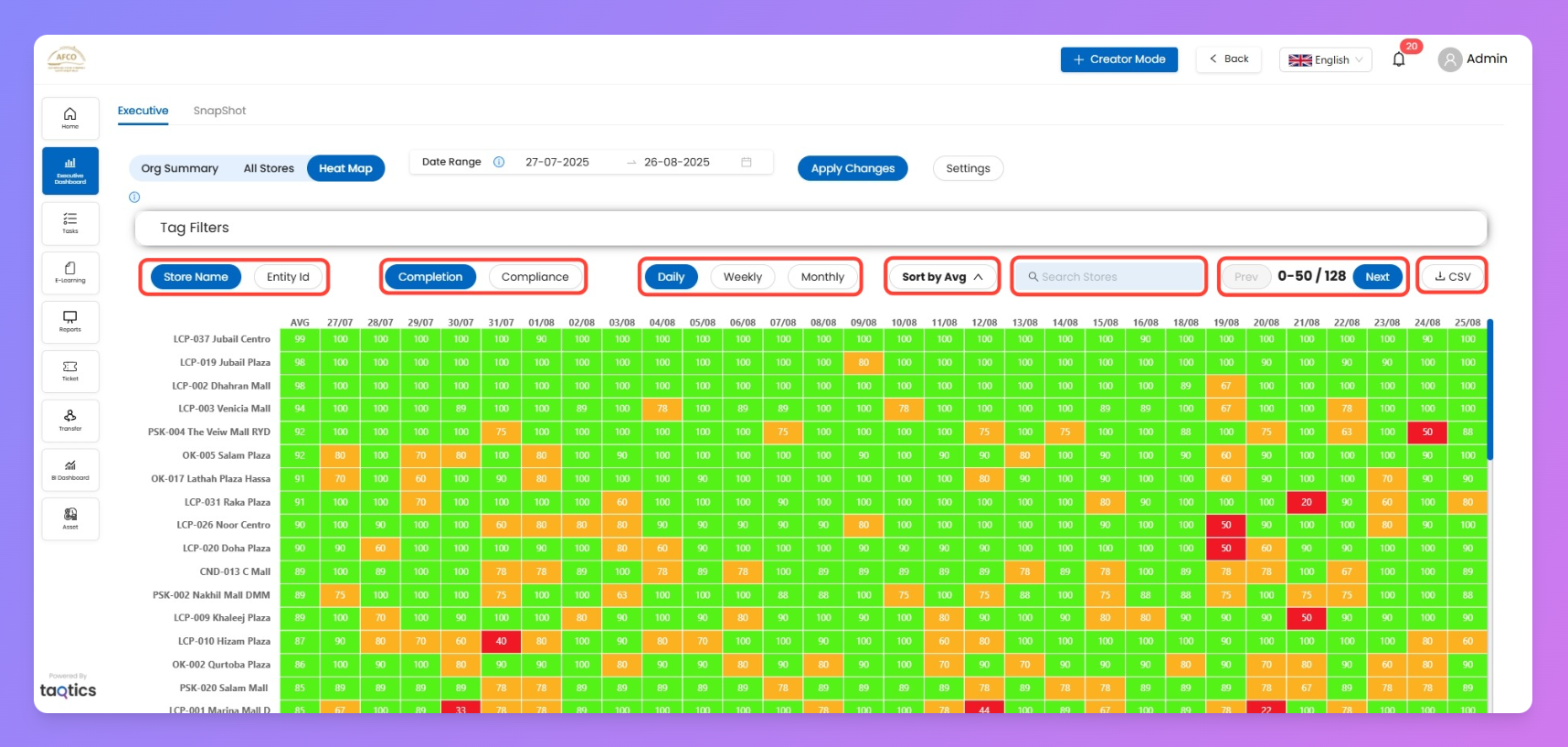Switch to the SnapShot tab
Image resolution: width=1568 pixels, height=747 pixels.
click(219, 111)
